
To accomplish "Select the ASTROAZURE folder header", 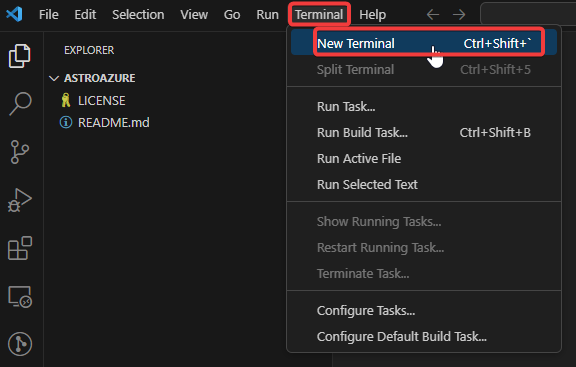I will [100, 78].
